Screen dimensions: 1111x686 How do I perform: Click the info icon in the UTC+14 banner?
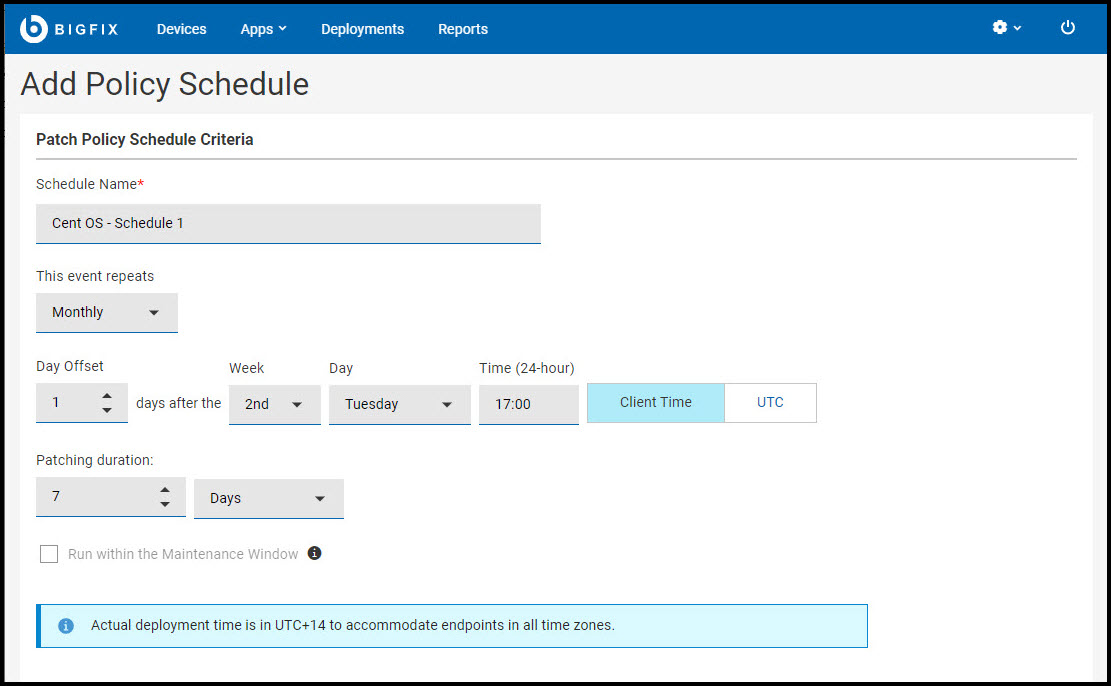tap(65, 625)
